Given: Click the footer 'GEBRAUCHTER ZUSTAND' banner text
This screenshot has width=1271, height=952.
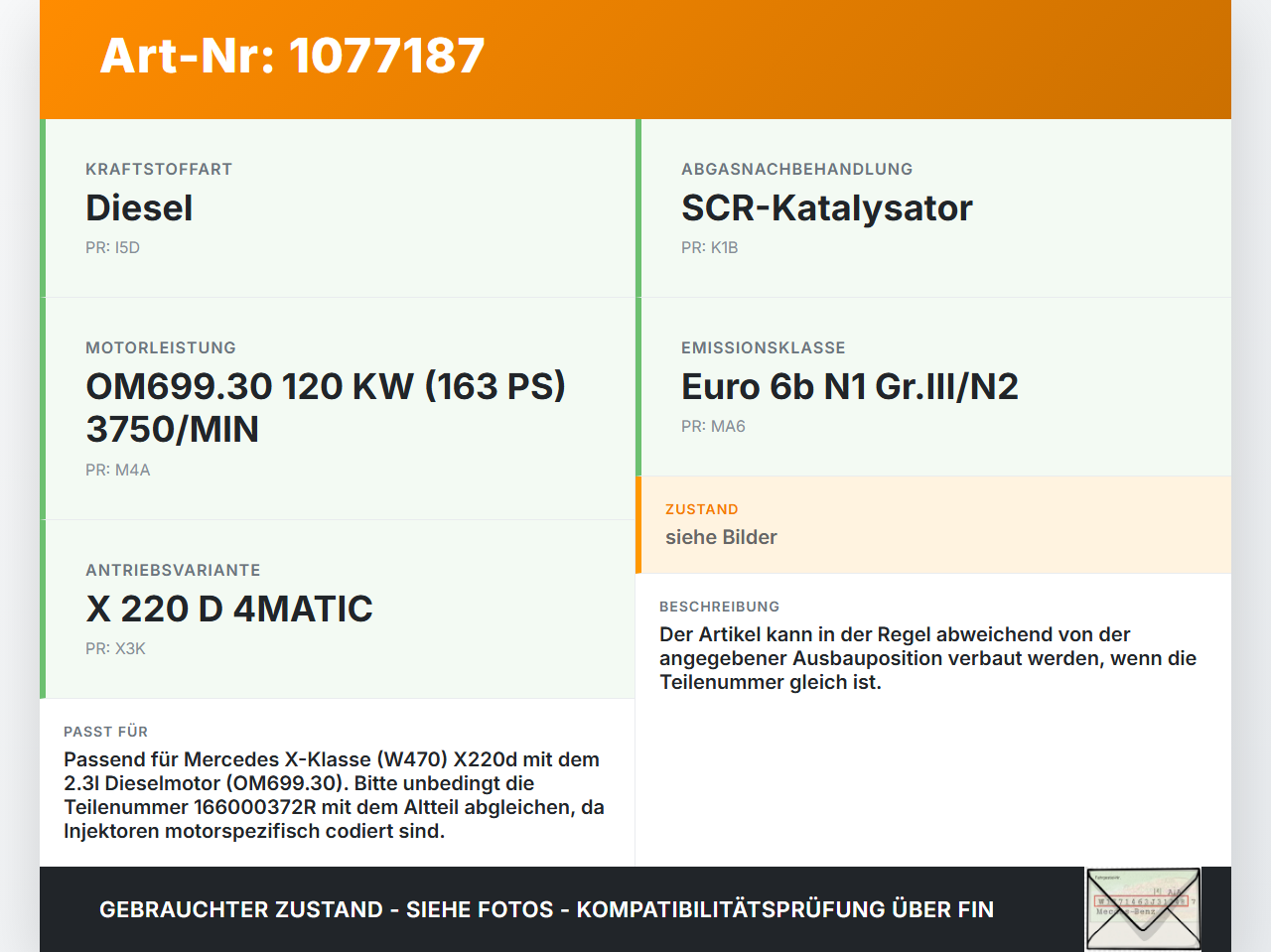Looking at the screenshot, I should pos(546,909).
